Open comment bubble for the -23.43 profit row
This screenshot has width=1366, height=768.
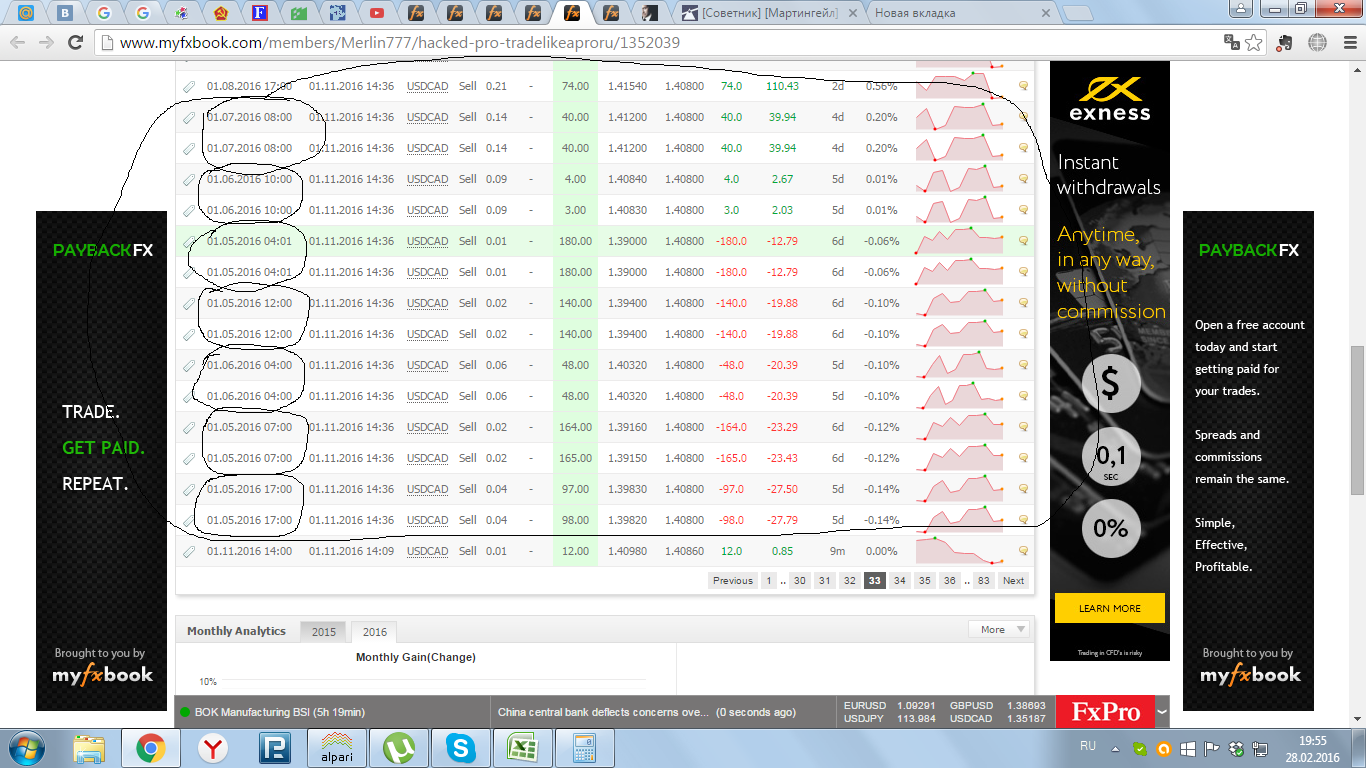(x=1023, y=459)
